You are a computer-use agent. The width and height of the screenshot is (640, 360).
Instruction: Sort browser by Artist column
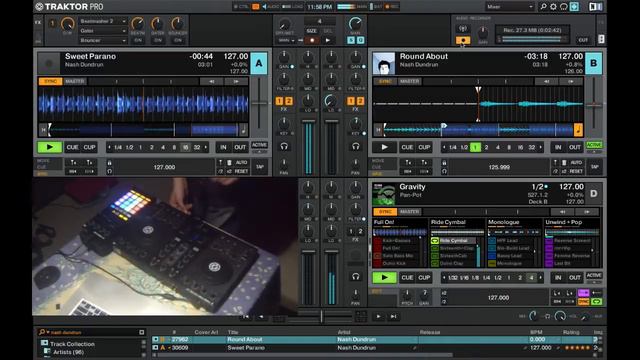pos(344,332)
